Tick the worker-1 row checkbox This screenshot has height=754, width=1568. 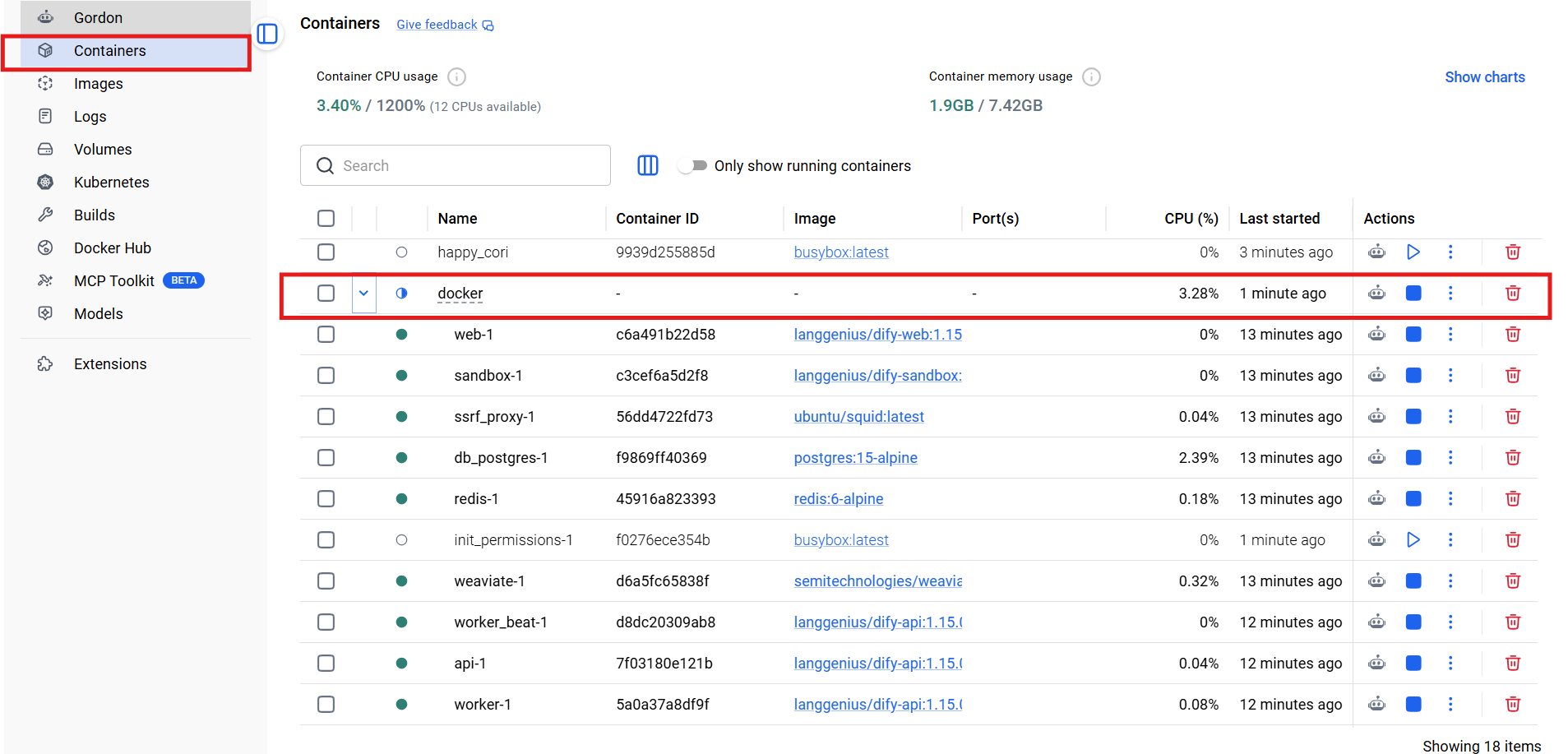(x=326, y=704)
